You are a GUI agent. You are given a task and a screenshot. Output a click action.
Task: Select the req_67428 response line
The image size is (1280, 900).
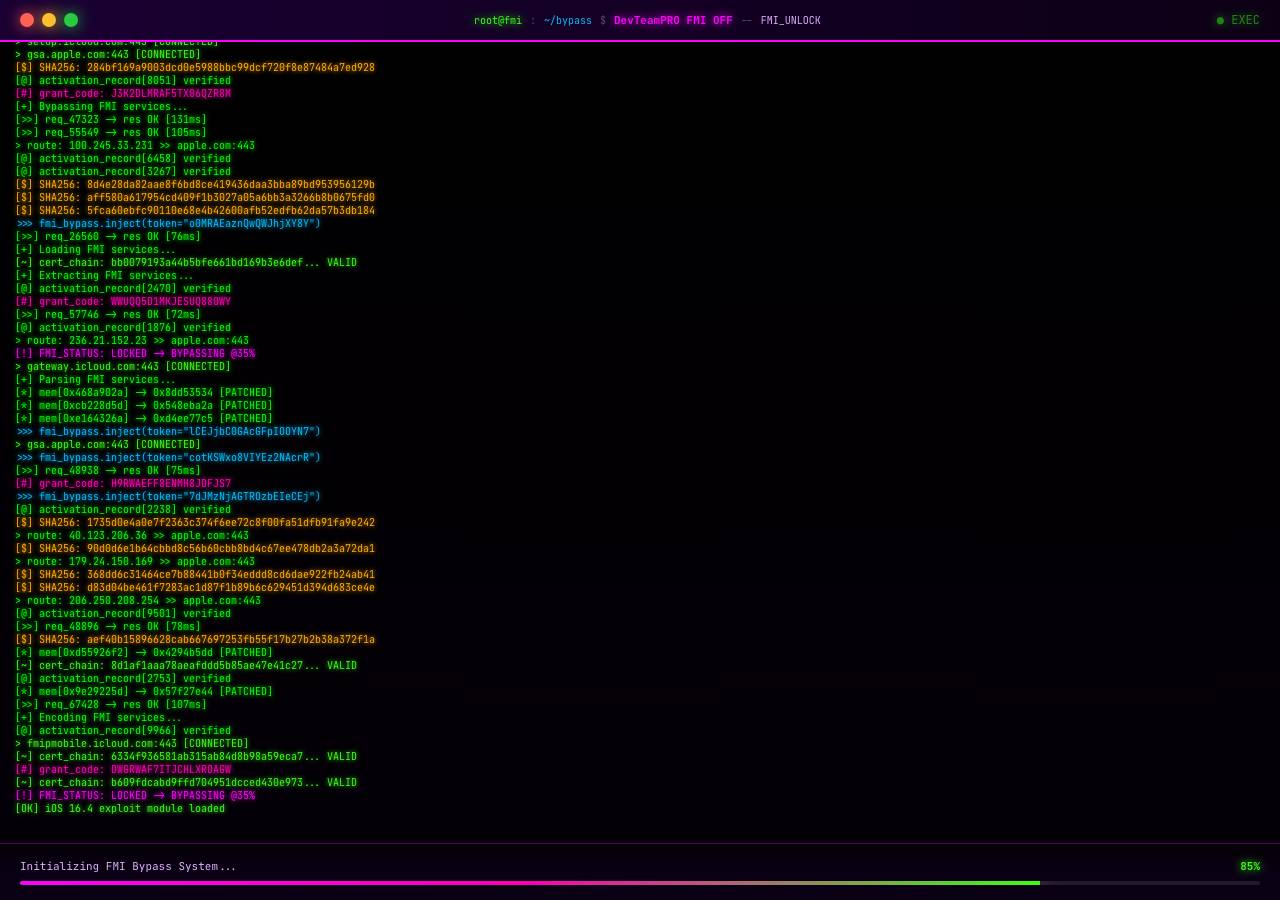click(111, 705)
